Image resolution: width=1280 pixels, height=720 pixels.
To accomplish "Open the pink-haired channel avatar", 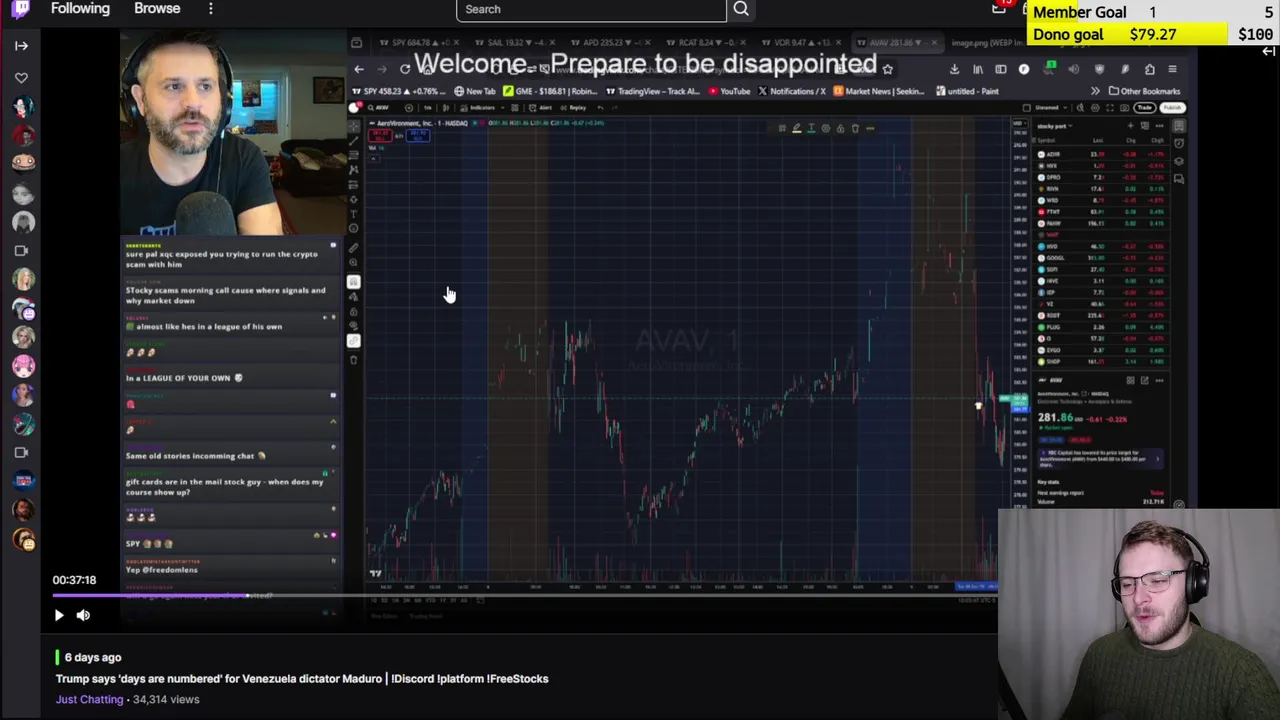I will (x=23, y=366).
